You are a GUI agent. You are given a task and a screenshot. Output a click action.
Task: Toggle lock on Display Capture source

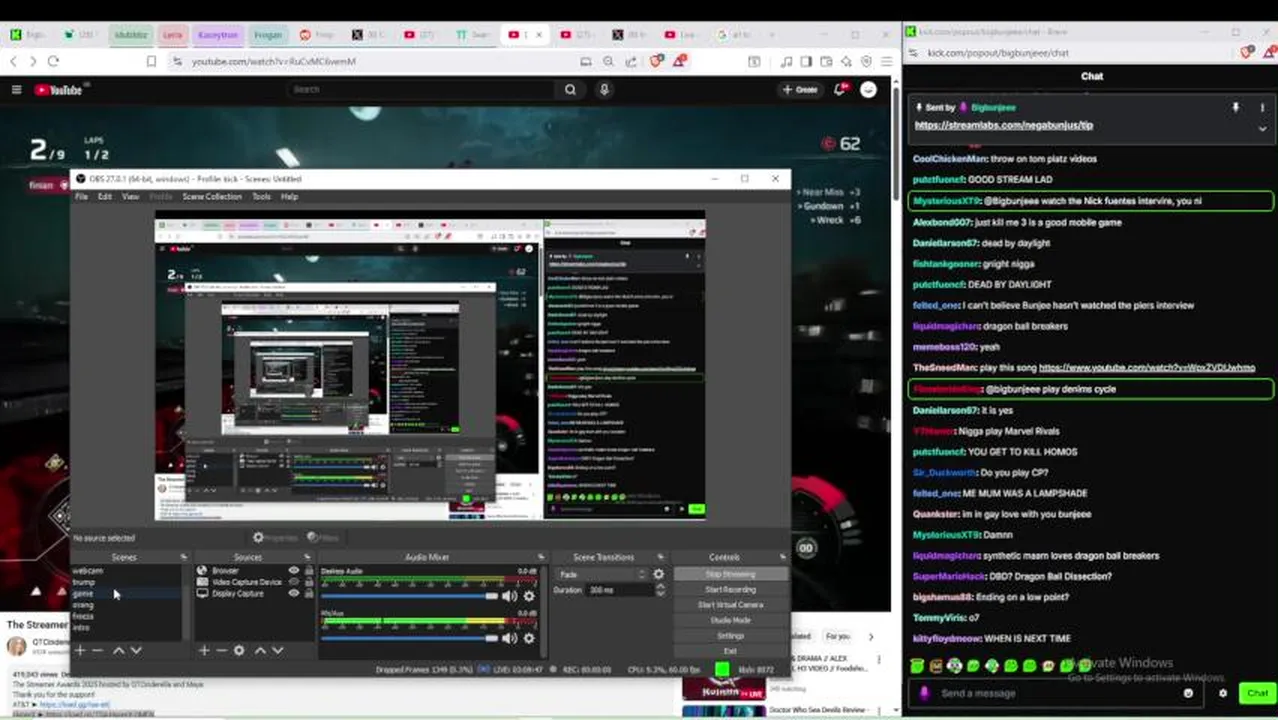coord(309,593)
